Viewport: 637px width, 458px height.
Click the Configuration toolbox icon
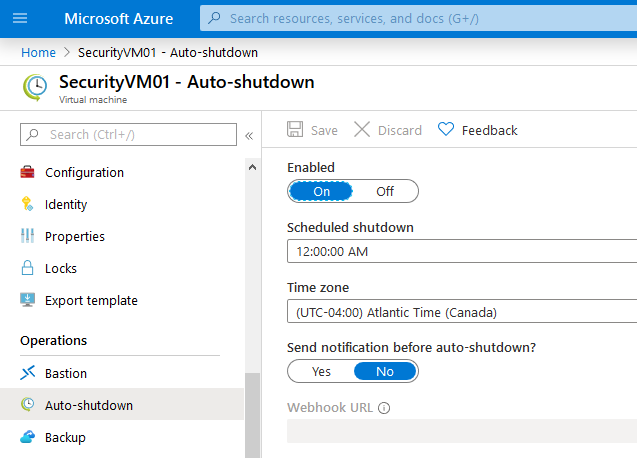[28, 172]
